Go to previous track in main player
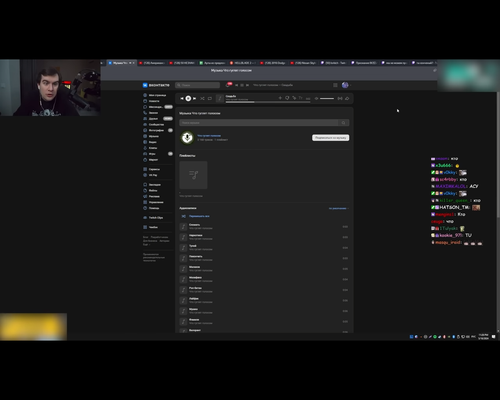Image resolution: width=500 pixels, height=400 pixels. click(x=182, y=98)
